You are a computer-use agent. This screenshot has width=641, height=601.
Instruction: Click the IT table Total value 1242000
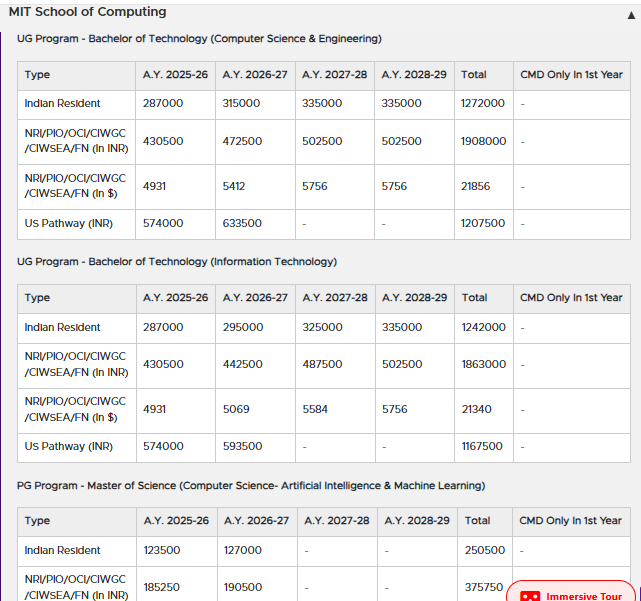tap(483, 328)
